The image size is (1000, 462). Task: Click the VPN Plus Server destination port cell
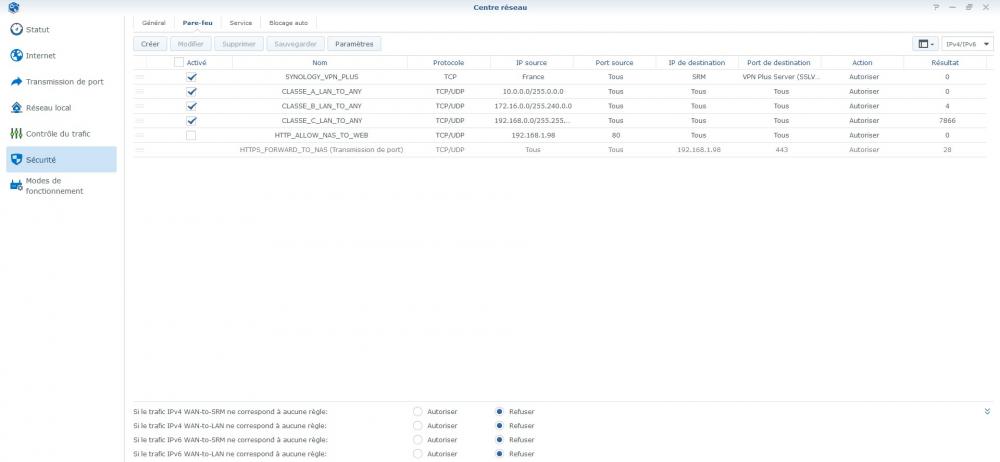click(781, 77)
